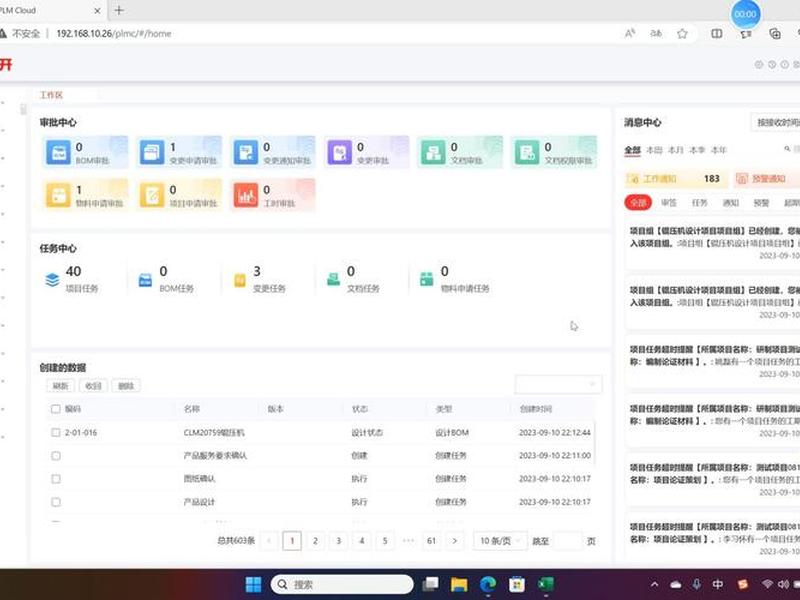The height and width of the screenshot is (600, 800).
Task: Open the BOM审批 approval card icon
Action: coord(58,152)
